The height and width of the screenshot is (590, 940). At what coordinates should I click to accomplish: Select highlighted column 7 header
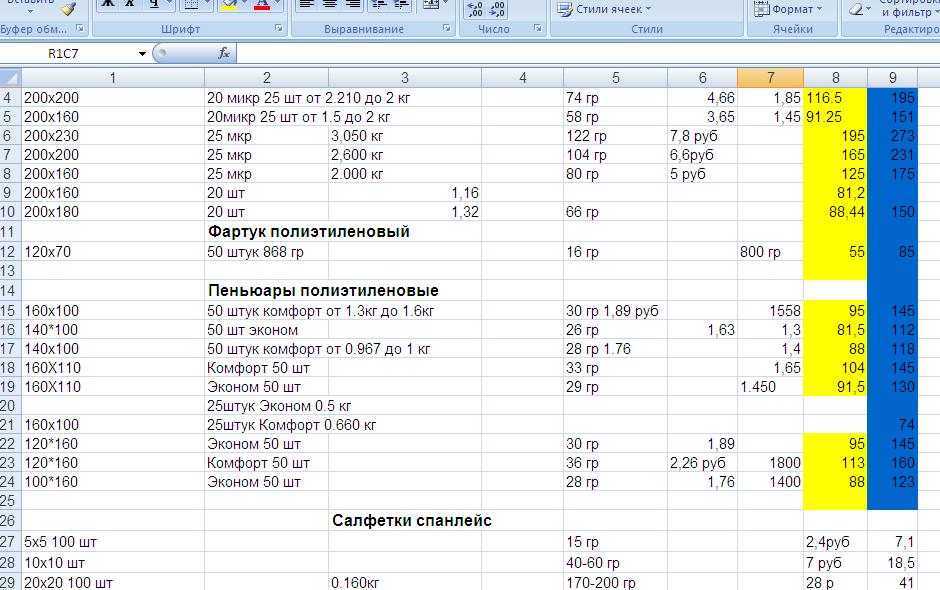(770, 78)
